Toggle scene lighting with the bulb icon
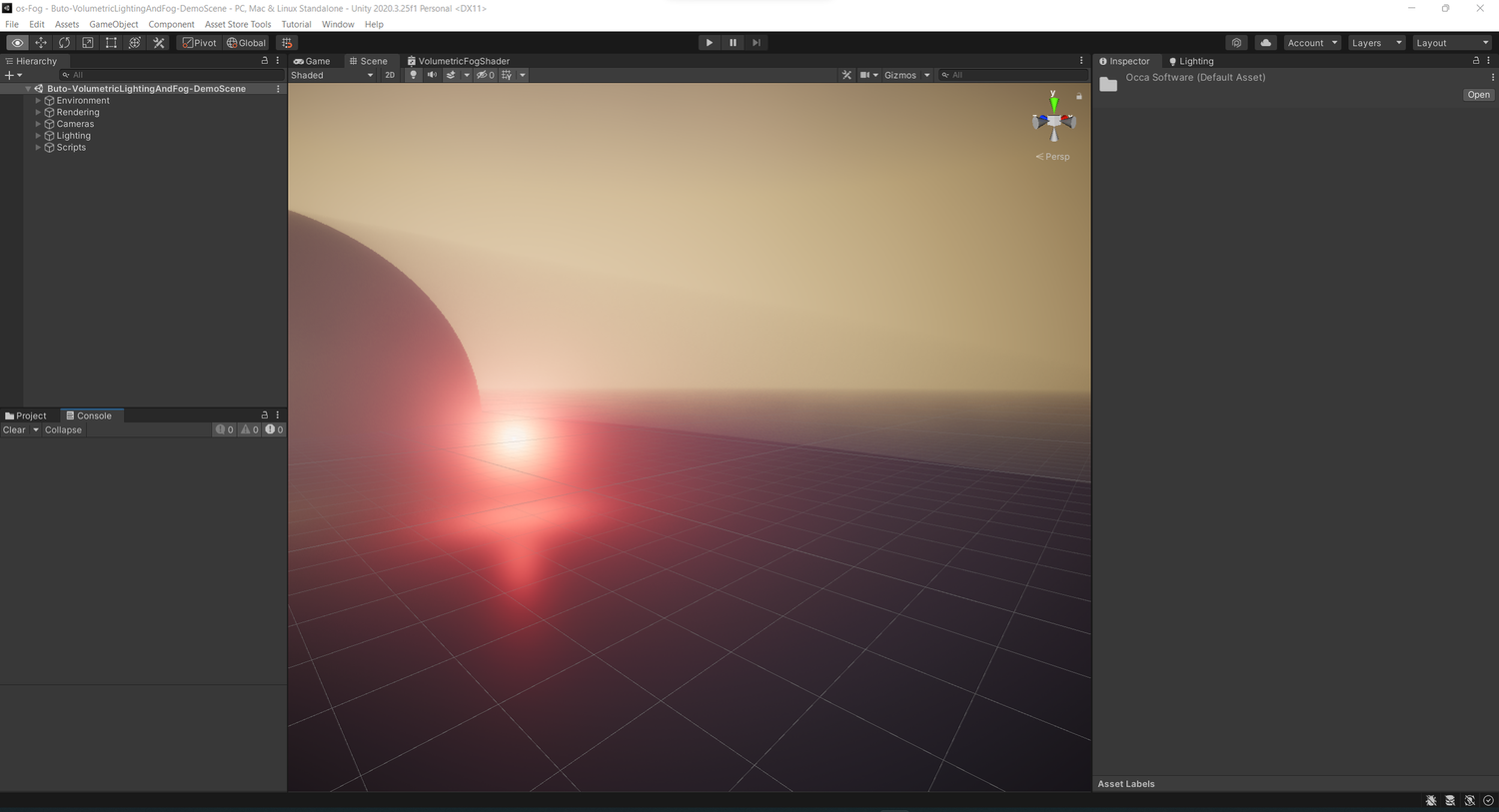The width and height of the screenshot is (1499, 812). coord(413,75)
